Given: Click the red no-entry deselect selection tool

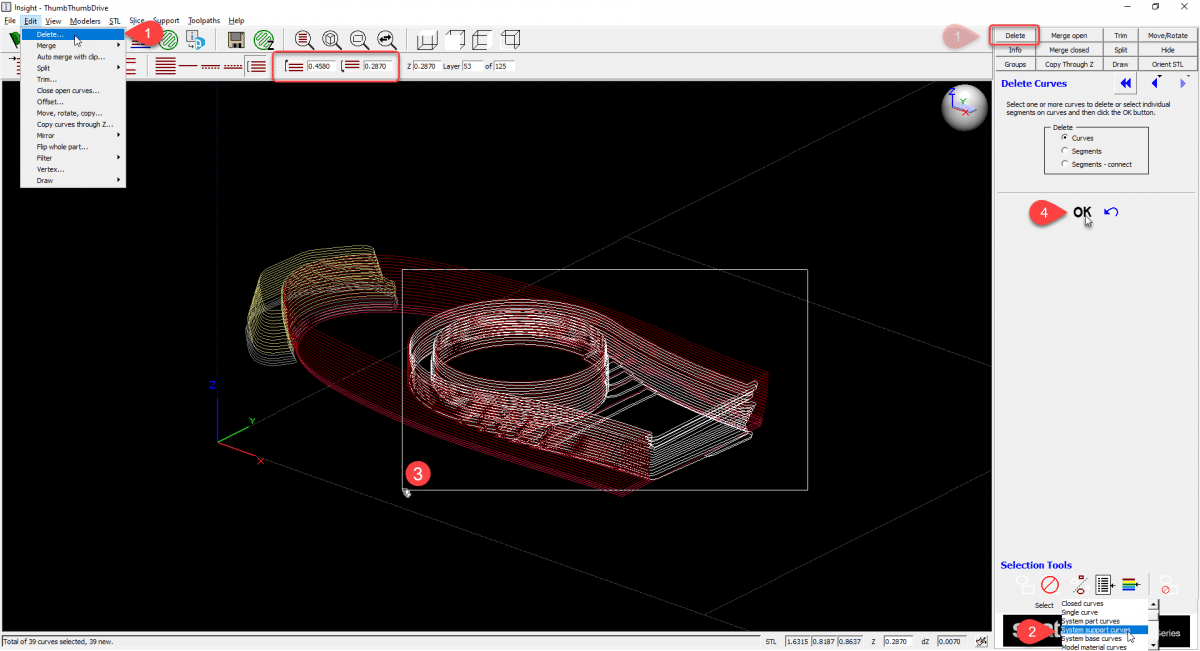Looking at the screenshot, I should [1049, 585].
